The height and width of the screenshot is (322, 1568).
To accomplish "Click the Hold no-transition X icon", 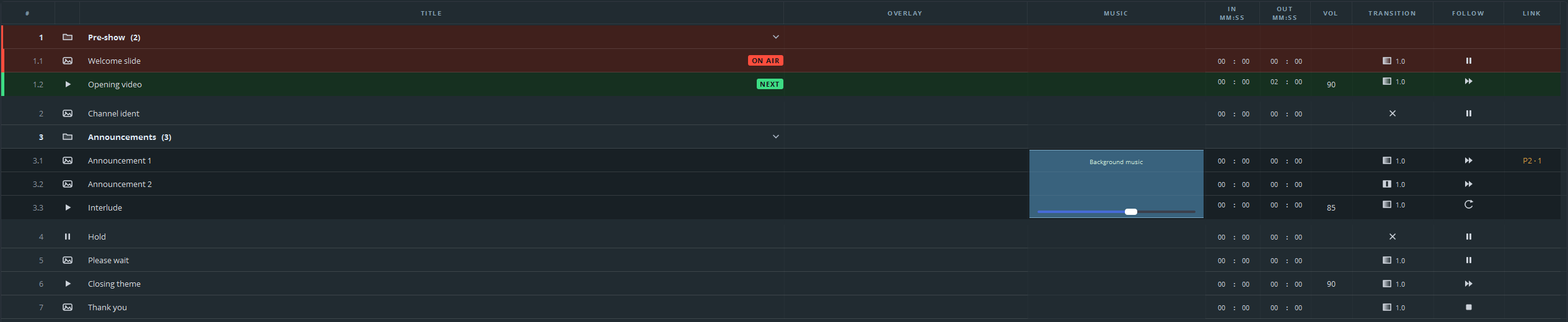I will 1392,237.
